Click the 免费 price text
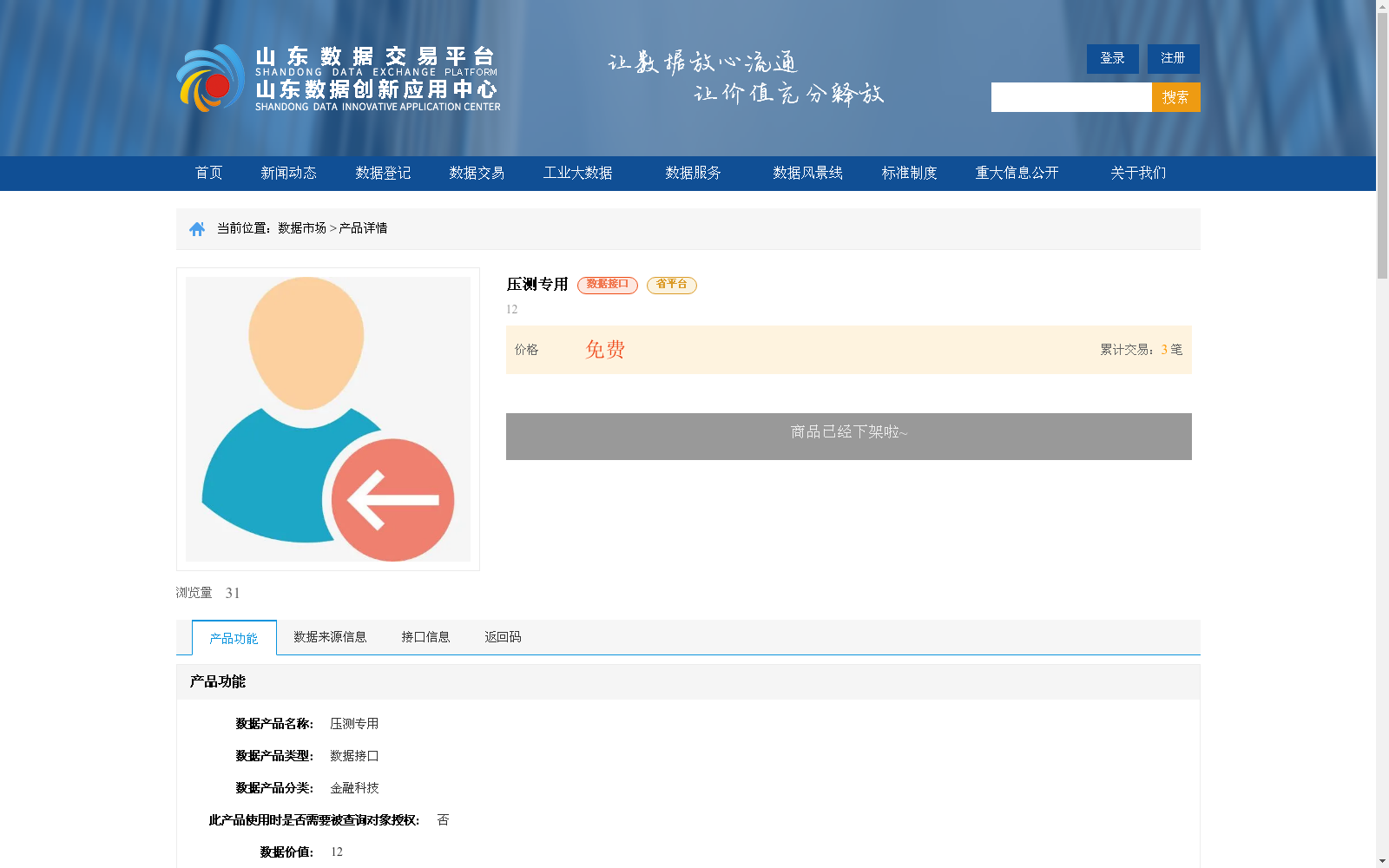 605,350
